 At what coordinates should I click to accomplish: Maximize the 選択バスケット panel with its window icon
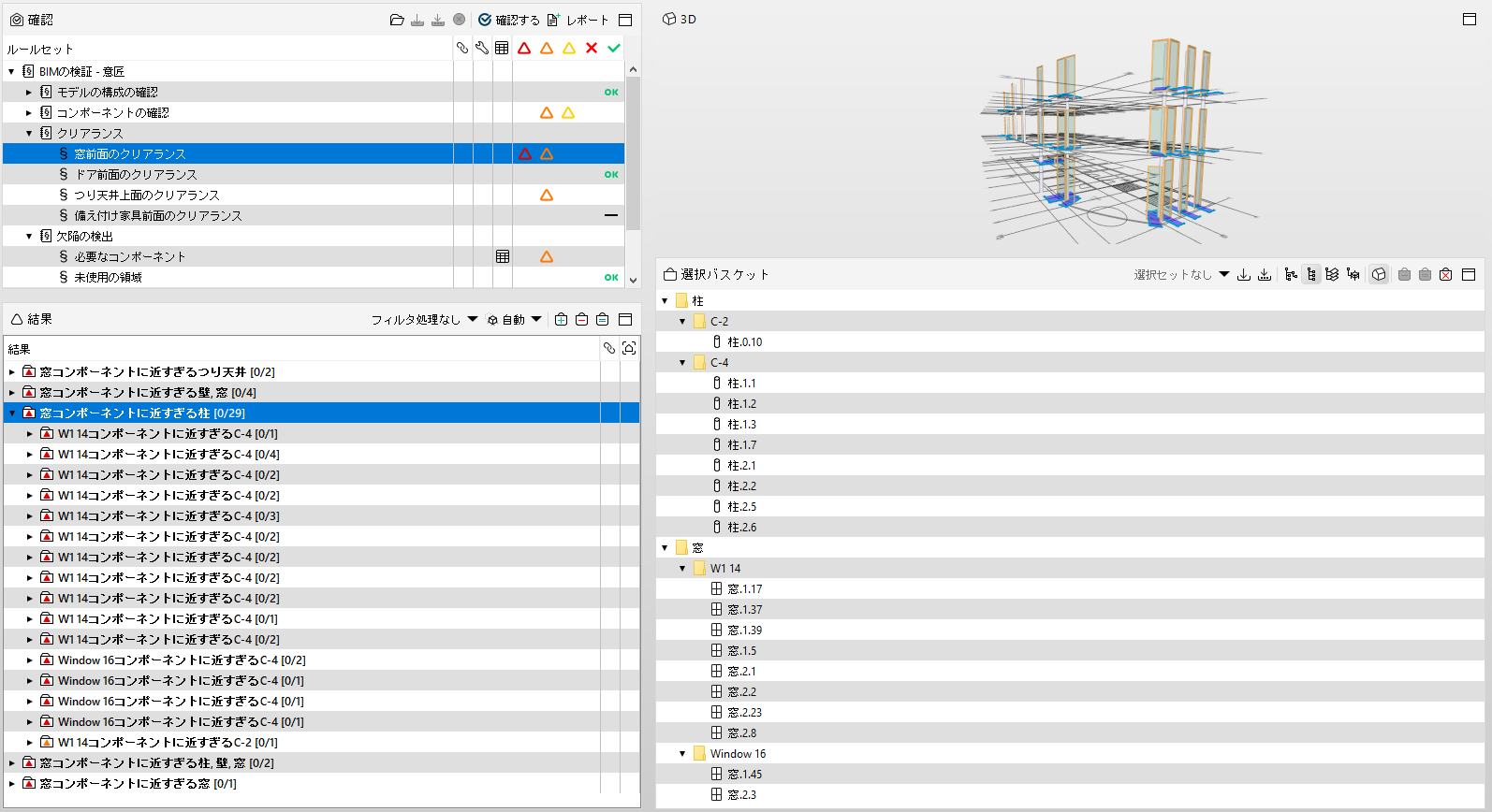pyautogui.click(x=1469, y=274)
